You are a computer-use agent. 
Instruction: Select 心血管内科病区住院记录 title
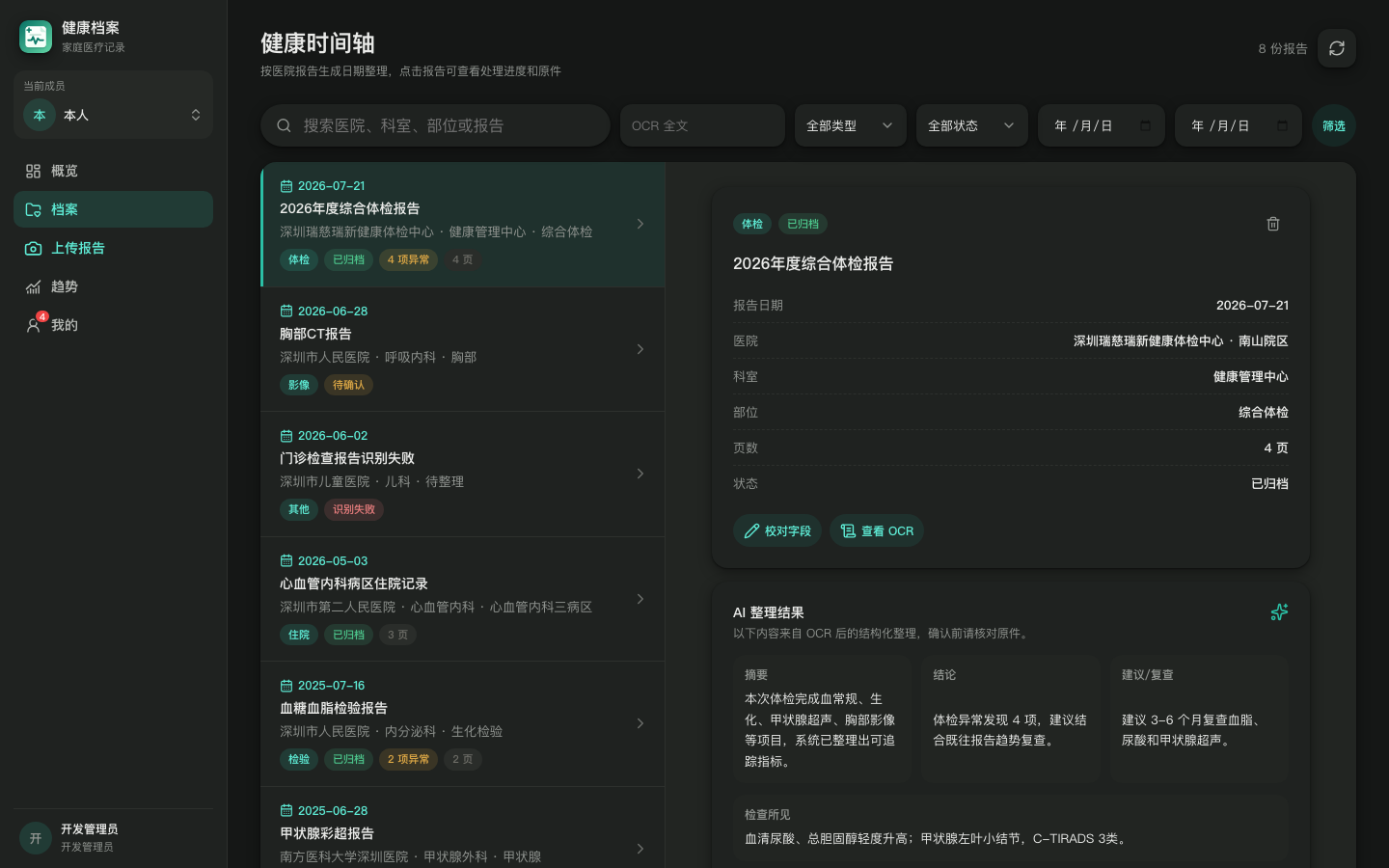click(354, 583)
